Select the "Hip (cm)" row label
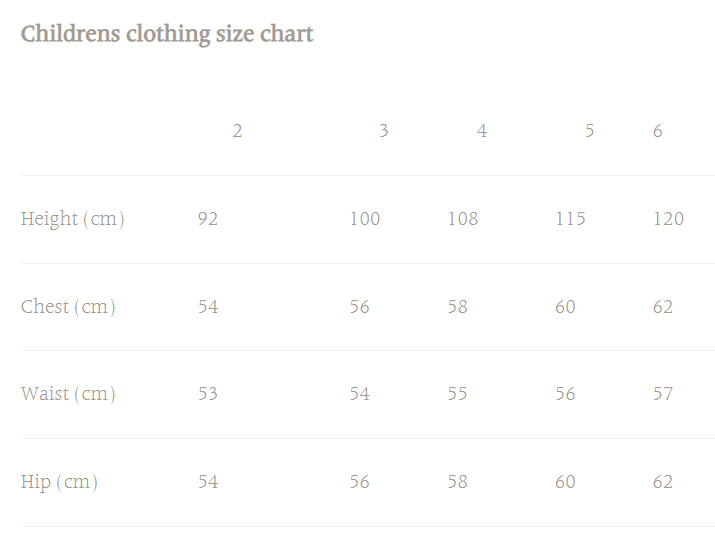715x533 pixels. [x=59, y=482]
